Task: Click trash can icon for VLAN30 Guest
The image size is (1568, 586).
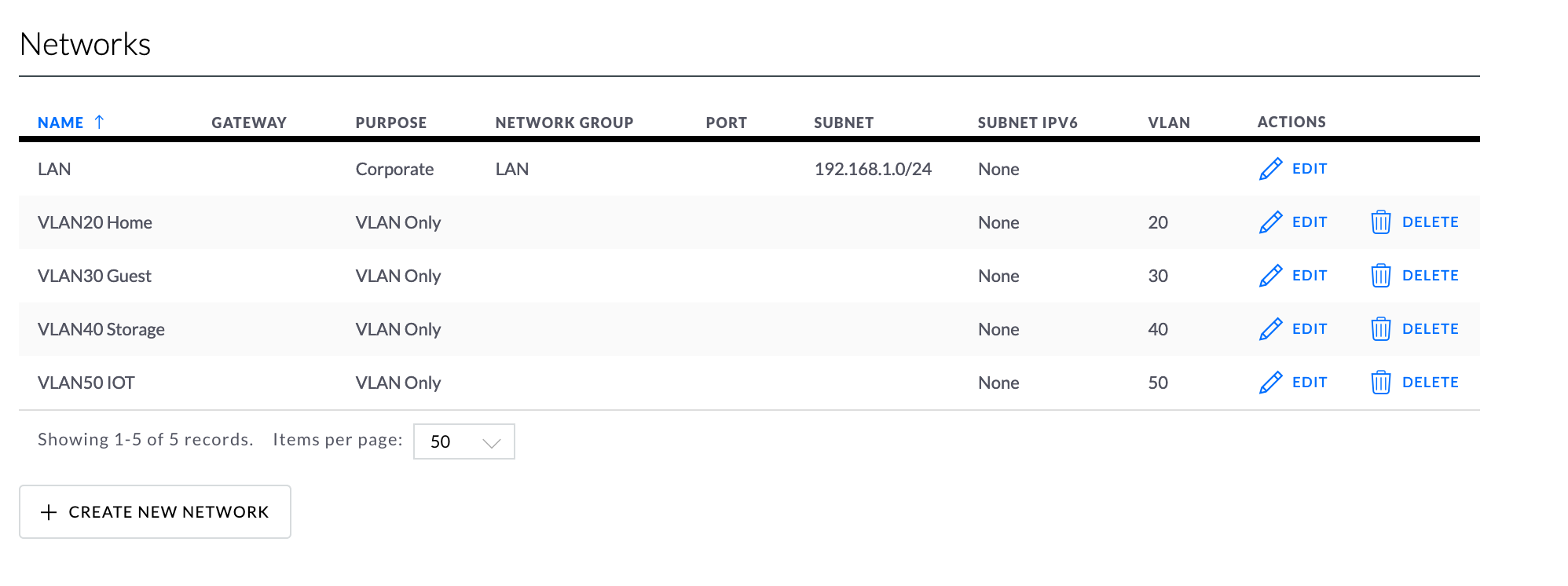Action: pyautogui.click(x=1381, y=276)
